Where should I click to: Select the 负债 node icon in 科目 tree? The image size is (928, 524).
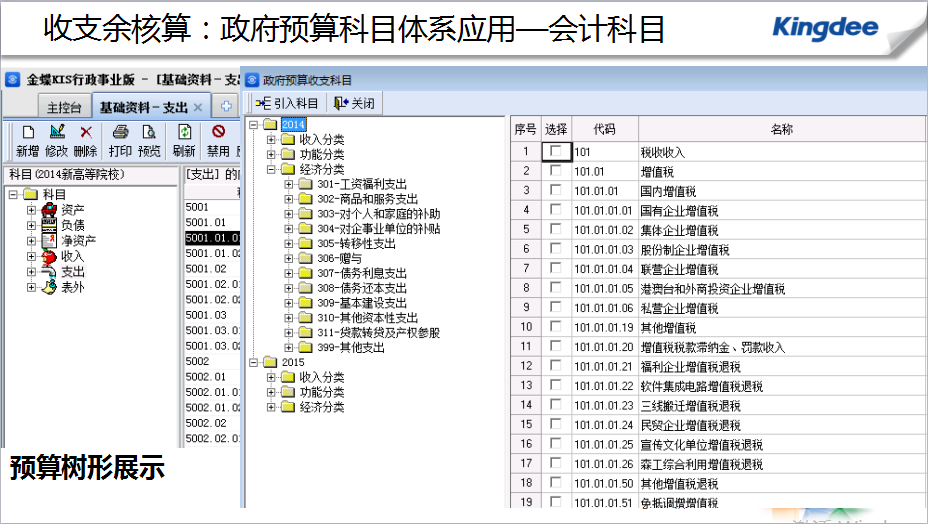[x=49, y=225]
